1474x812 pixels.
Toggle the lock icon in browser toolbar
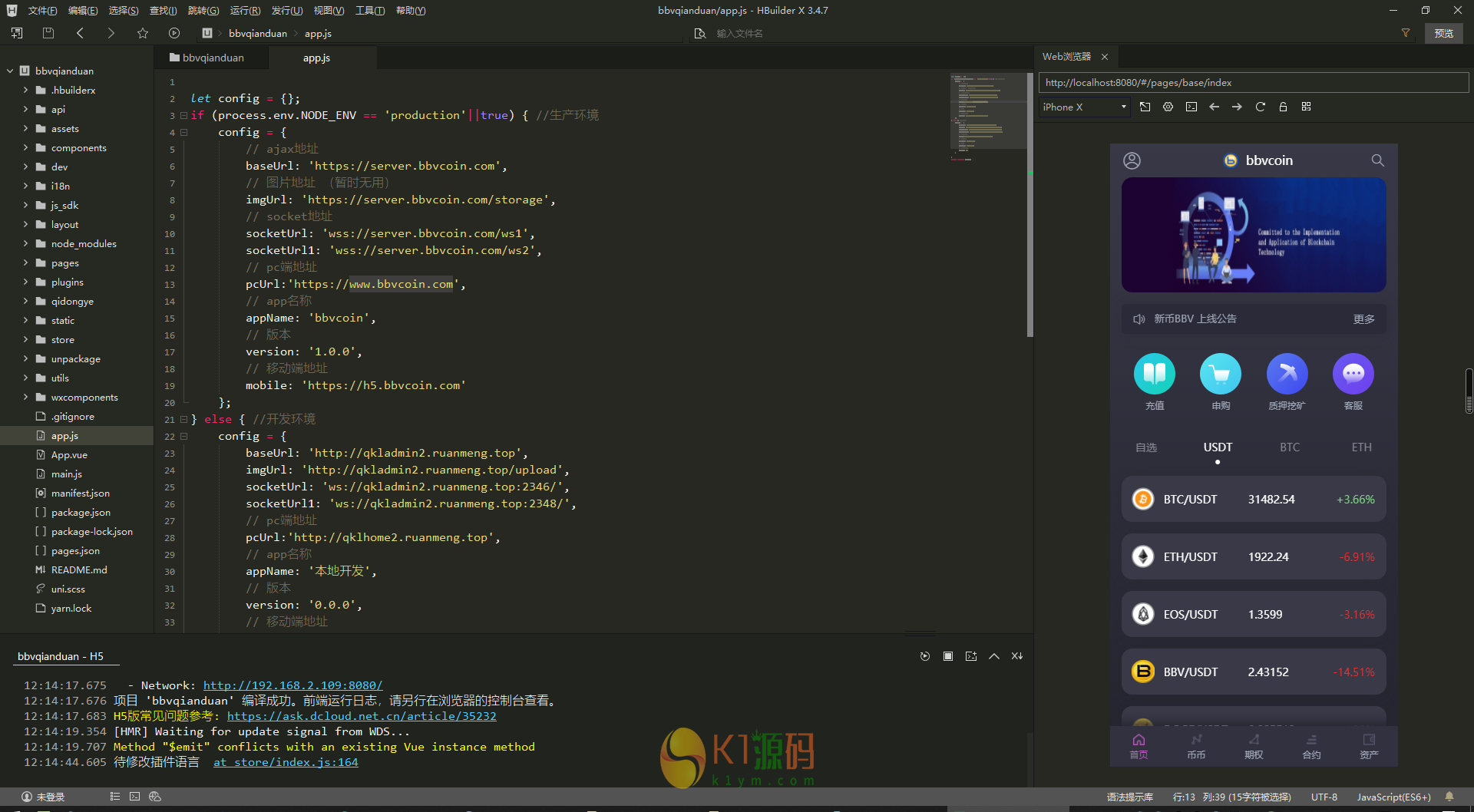[1283, 107]
